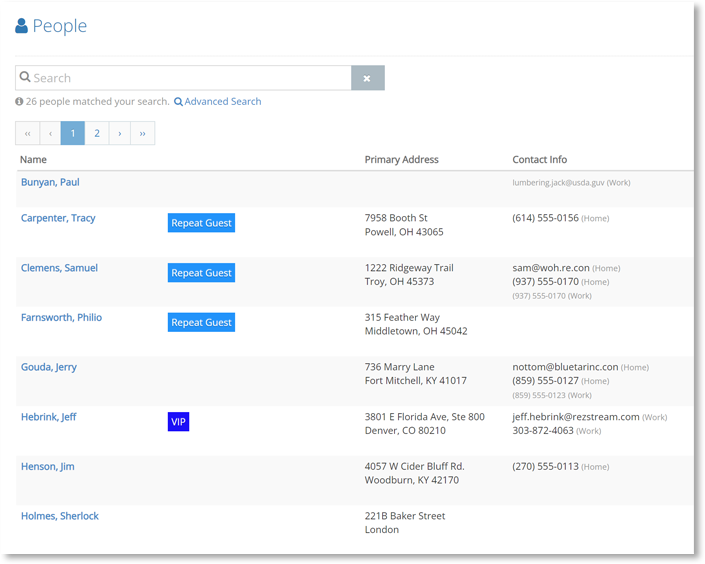Click email nottom@bluetarinc.con
This screenshot has height=564, width=705.
(565, 367)
